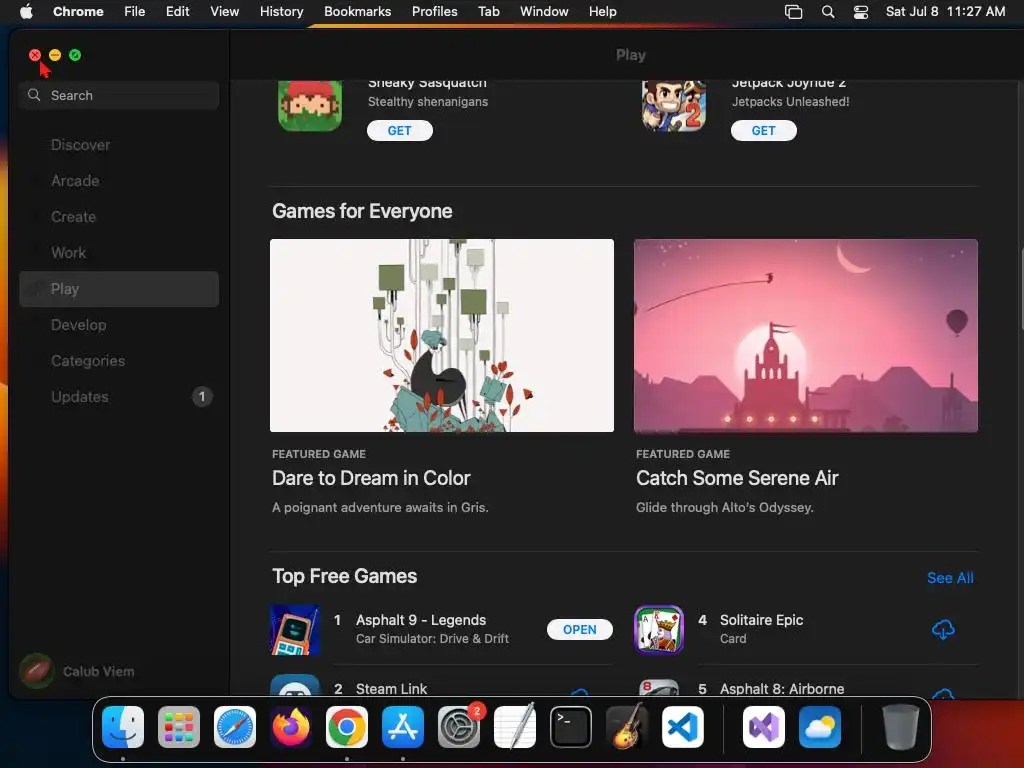The height and width of the screenshot is (768, 1024).
Task: Click the Asphalt 8: Airborne title
Action: click(782, 688)
